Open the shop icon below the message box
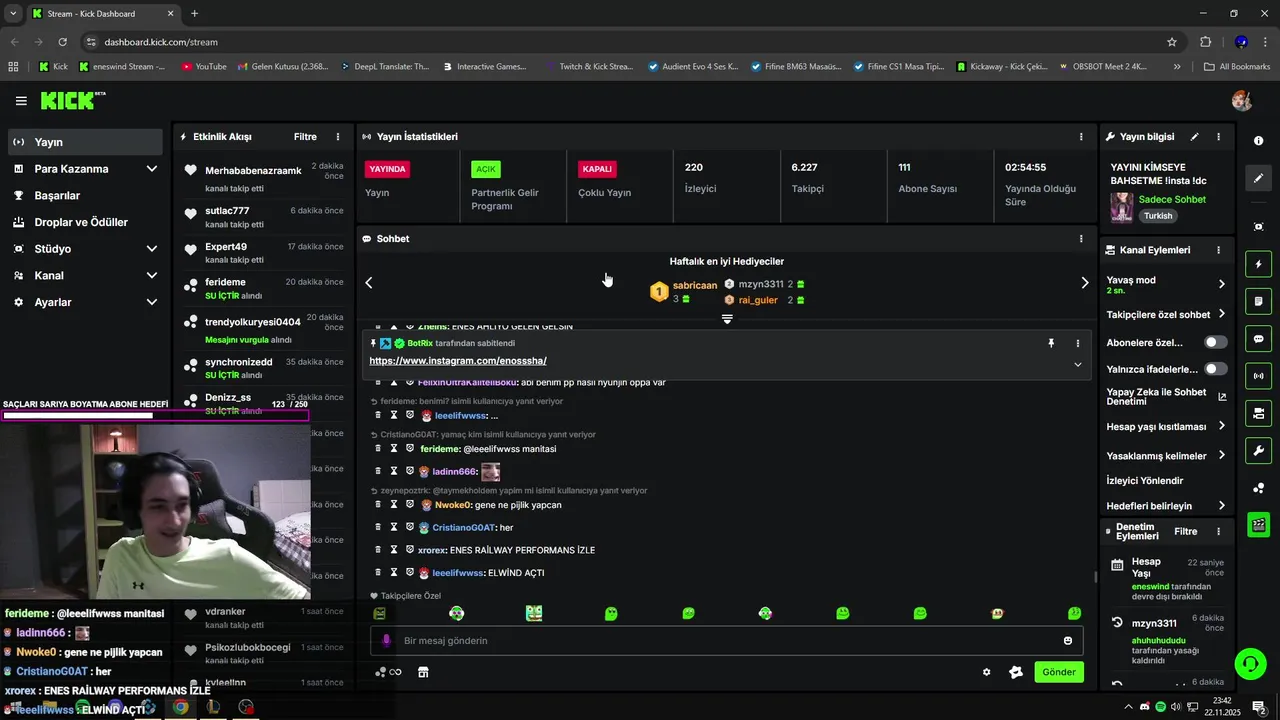 tap(423, 672)
